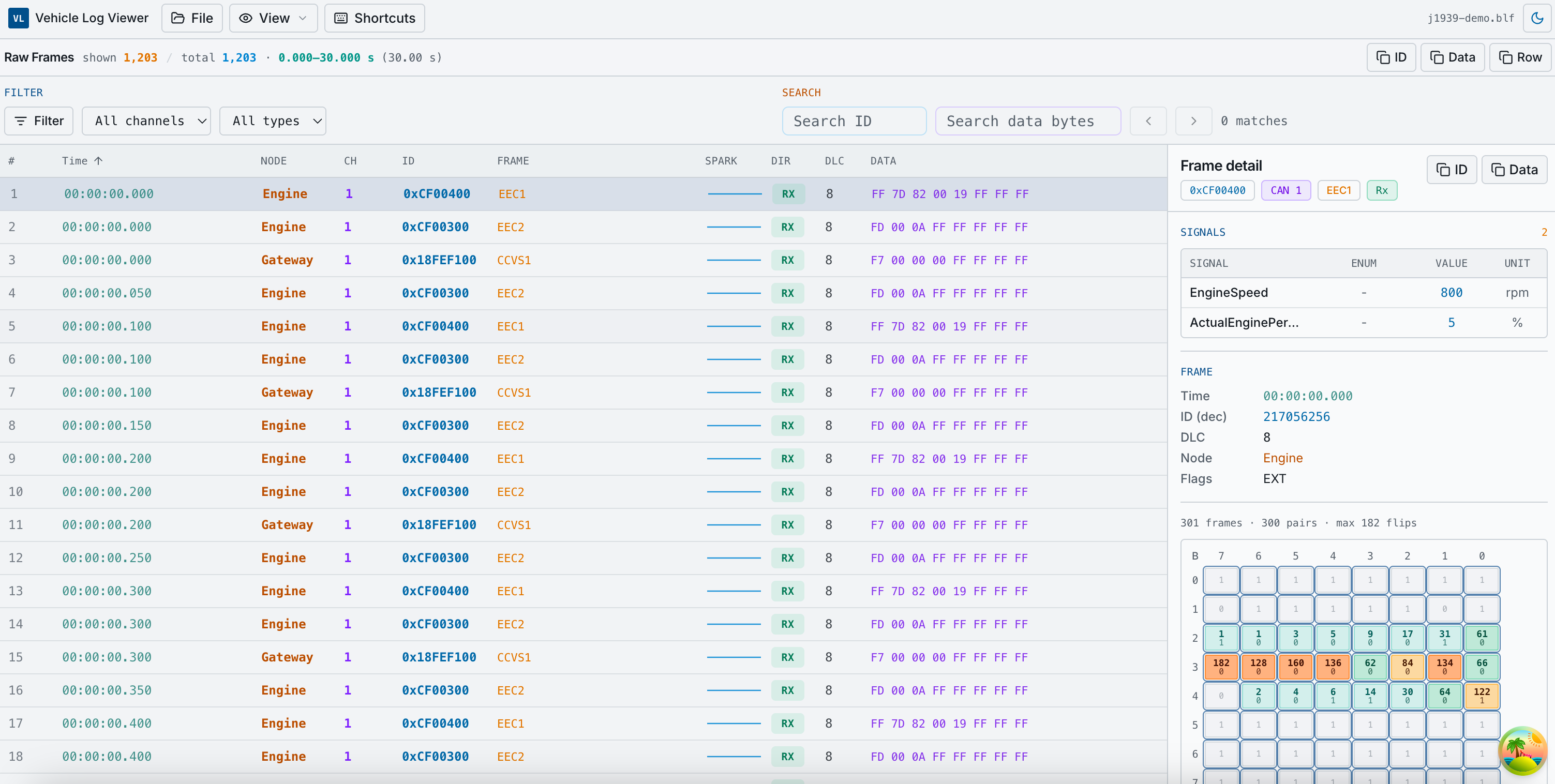Click the Rx tag in Frame detail
The height and width of the screenshot is (784, 1555).
[x=1382, y=190]
